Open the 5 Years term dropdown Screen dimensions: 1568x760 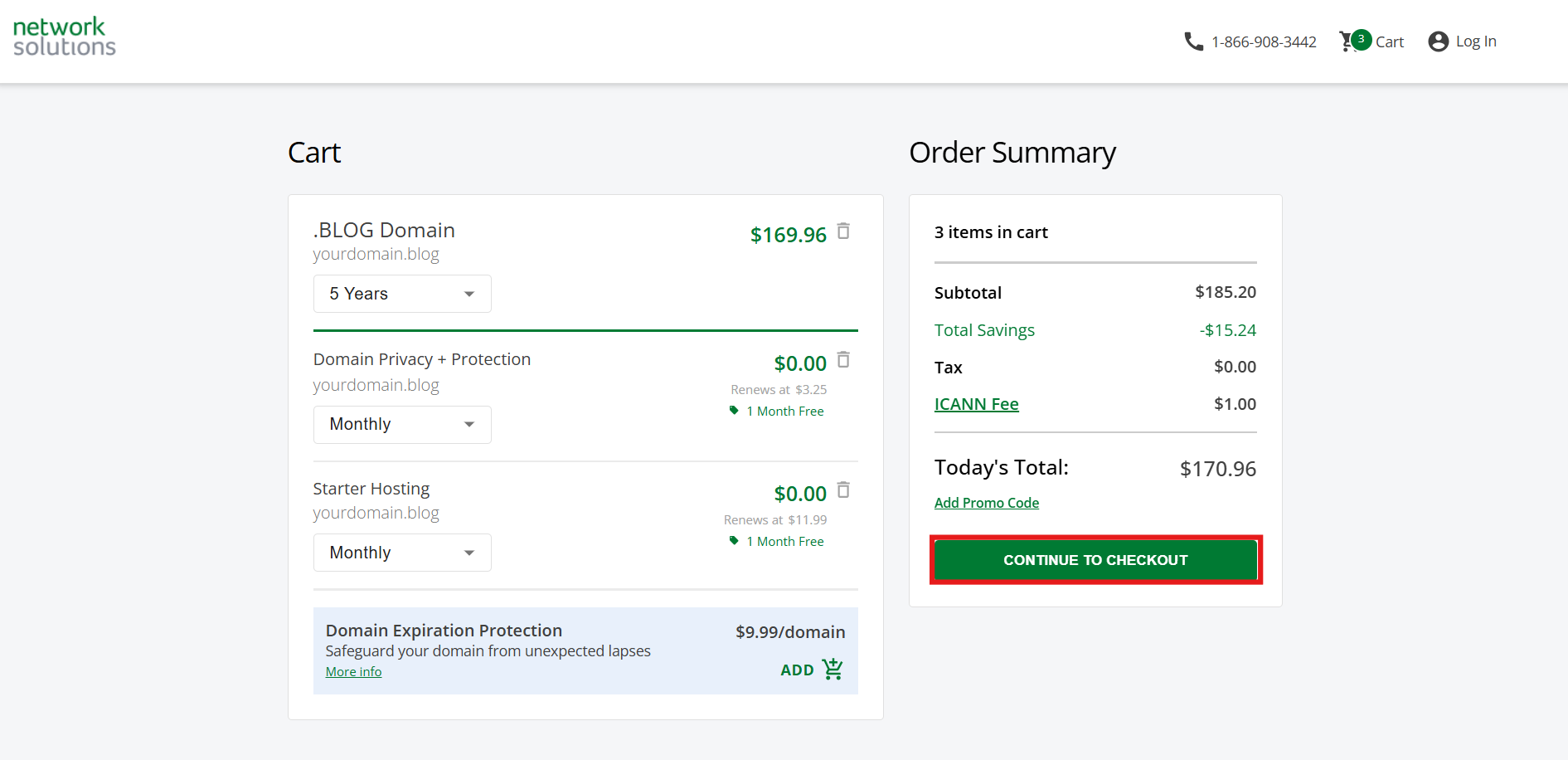(x=401, y=293)
